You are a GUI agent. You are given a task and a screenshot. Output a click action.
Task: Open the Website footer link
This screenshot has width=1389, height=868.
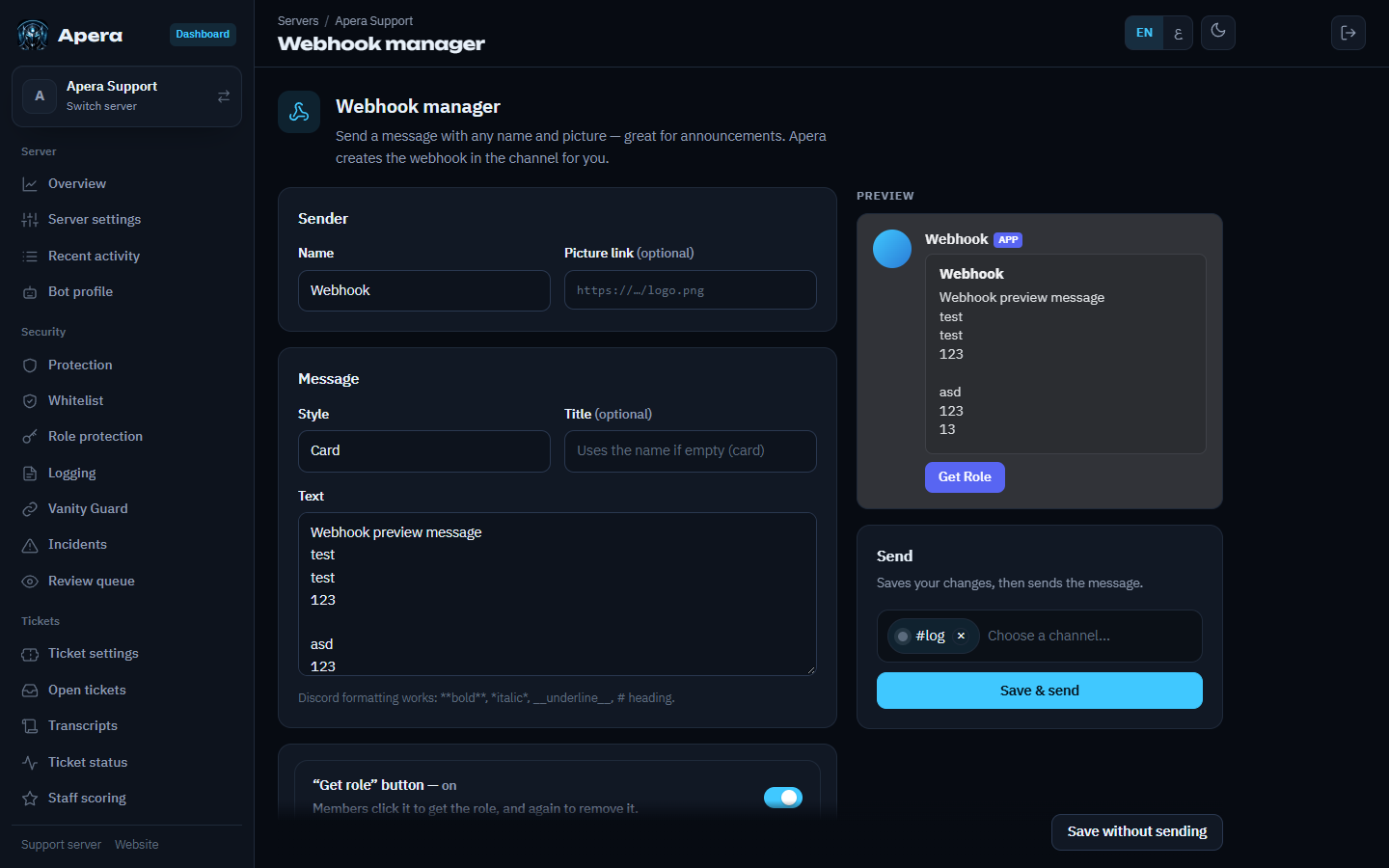pyautogui.click(x=137, y=845)
